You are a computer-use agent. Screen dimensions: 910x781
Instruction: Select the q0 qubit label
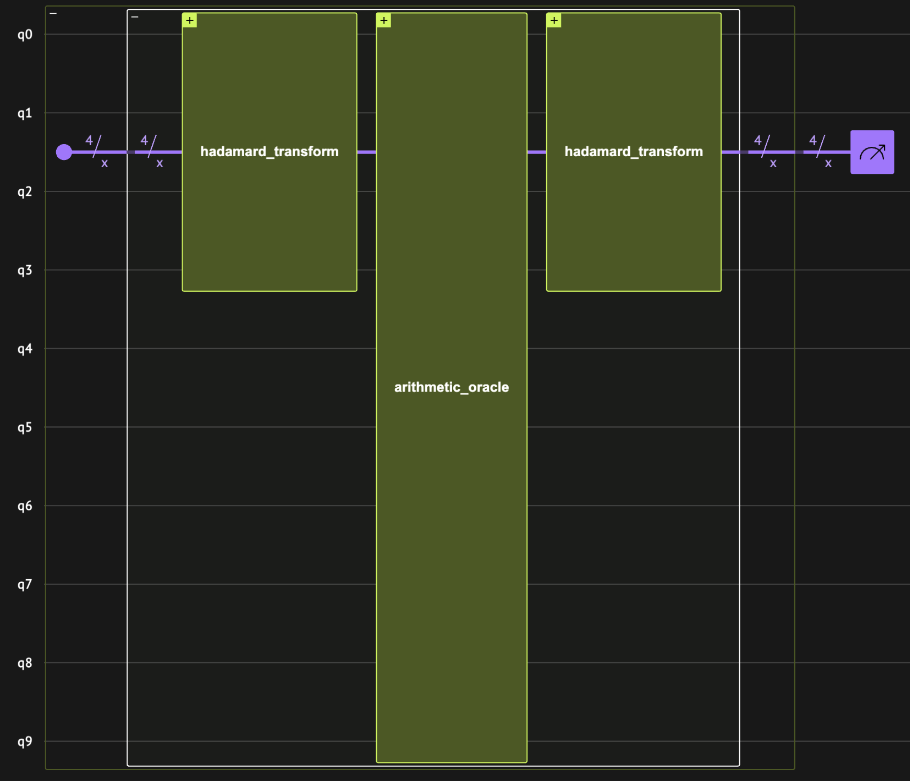[x=25, y=35]
